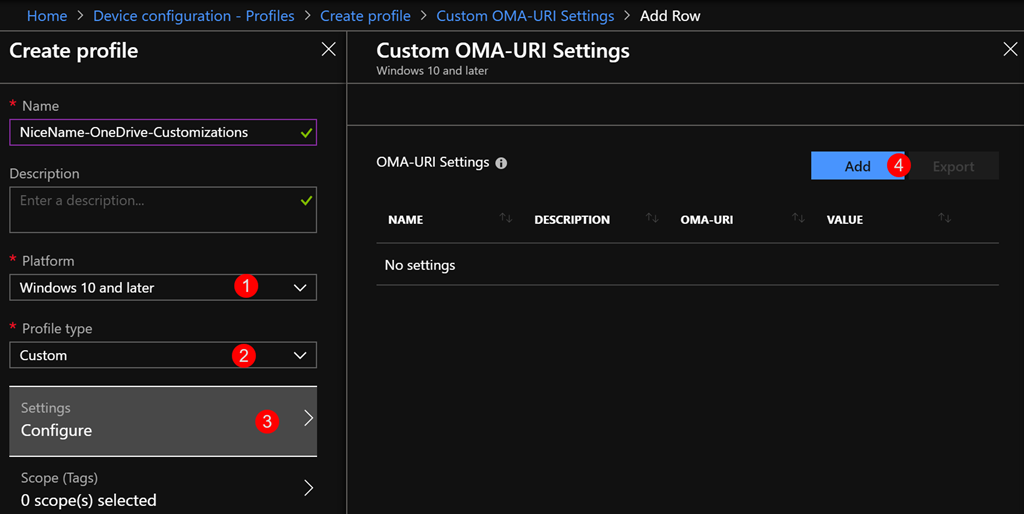The image size is (1024, 514).
Task: Close the Custom OMA-URI Settings blade
Action: click(1009, 49)
